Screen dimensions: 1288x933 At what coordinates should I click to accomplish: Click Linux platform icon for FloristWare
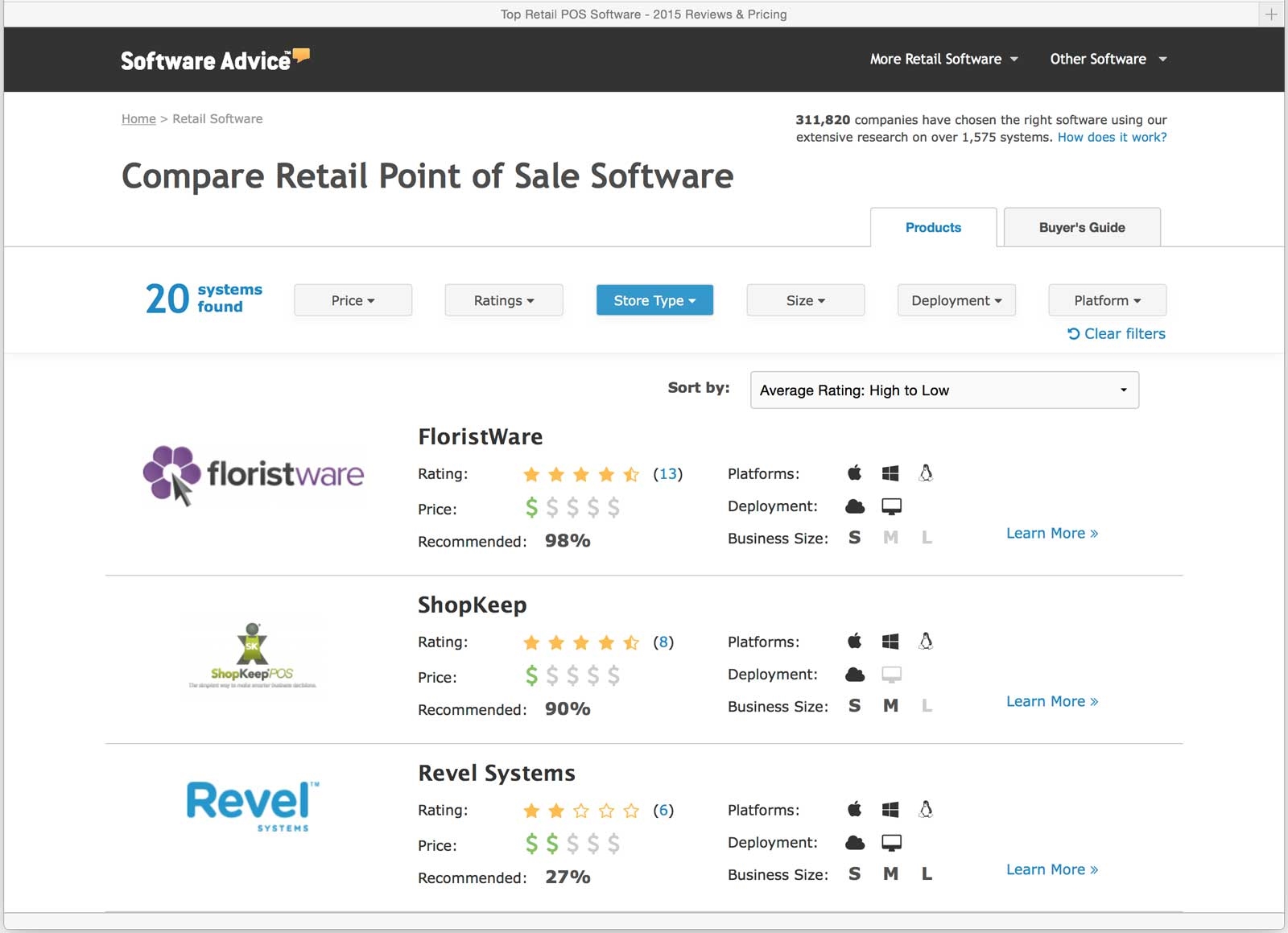[x=926, y=473]
